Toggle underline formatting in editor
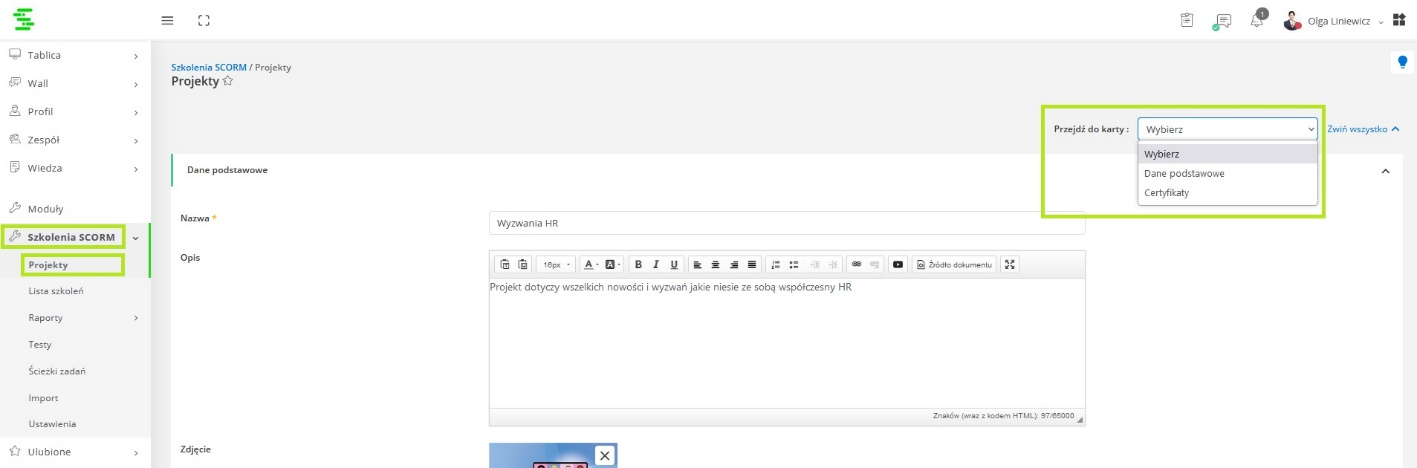The image size is (1417, 468). [x=674, y=264]
